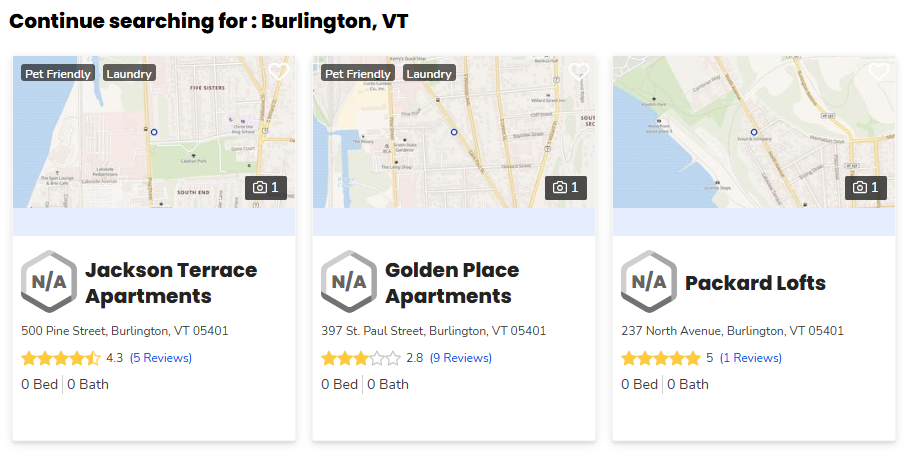The height and width of the screenshot is (454, 905).
Task: Click the map marker on Packard Lofts map
Action: [x=754, y=132]
